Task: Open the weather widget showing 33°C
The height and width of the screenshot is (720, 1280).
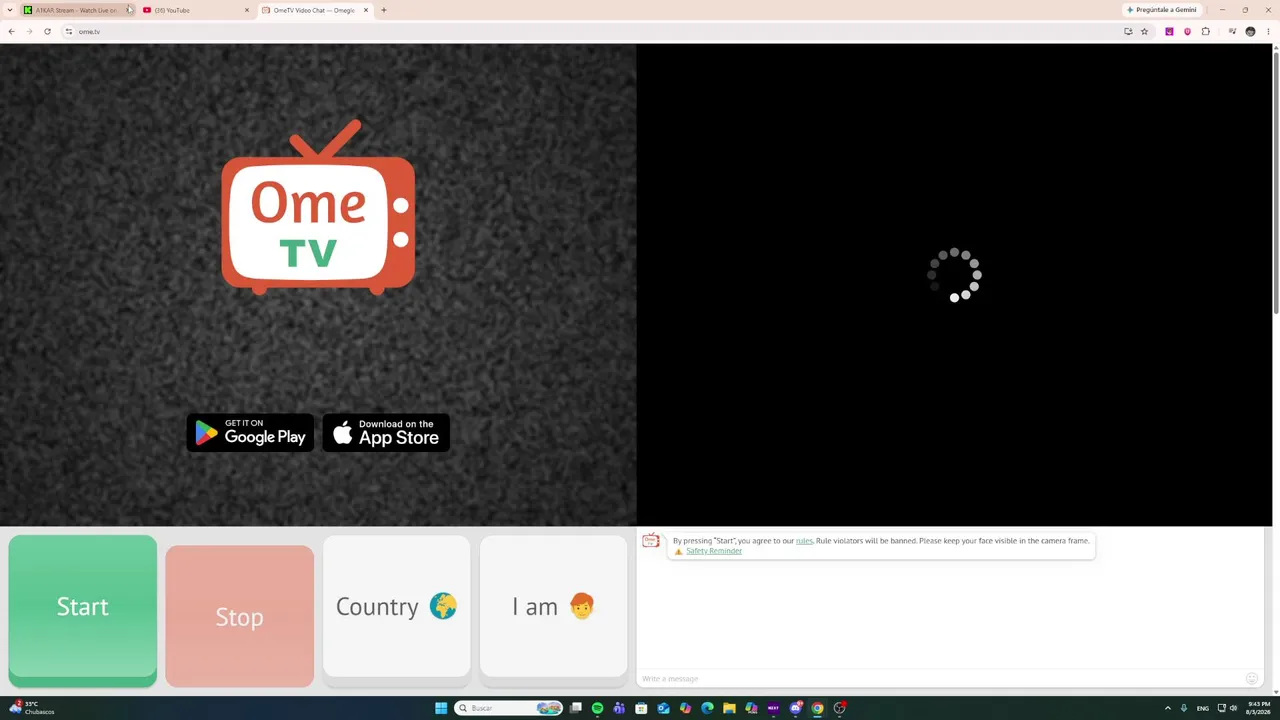Action: [32, 708]
